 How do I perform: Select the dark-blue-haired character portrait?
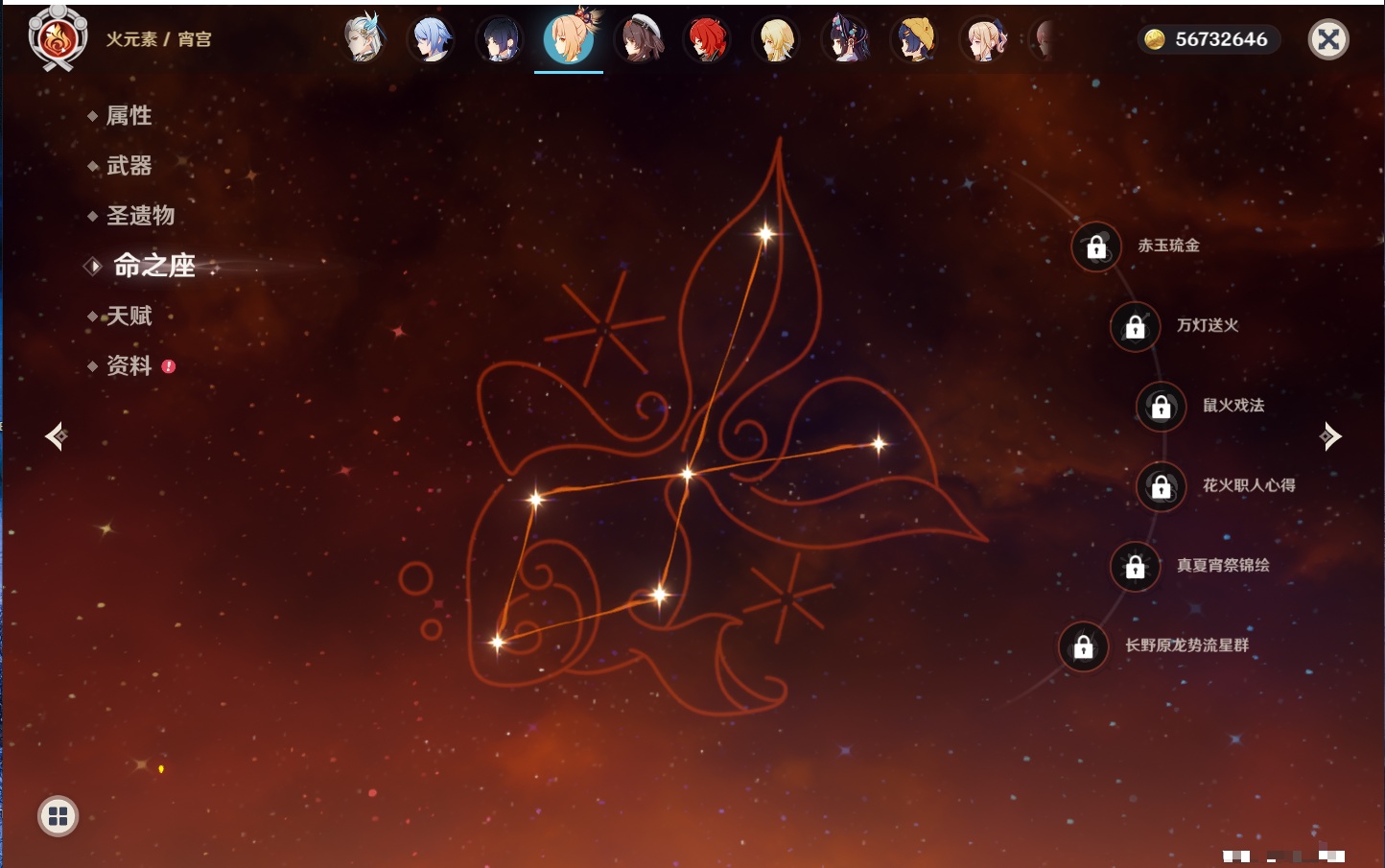(x=500, y=39)
